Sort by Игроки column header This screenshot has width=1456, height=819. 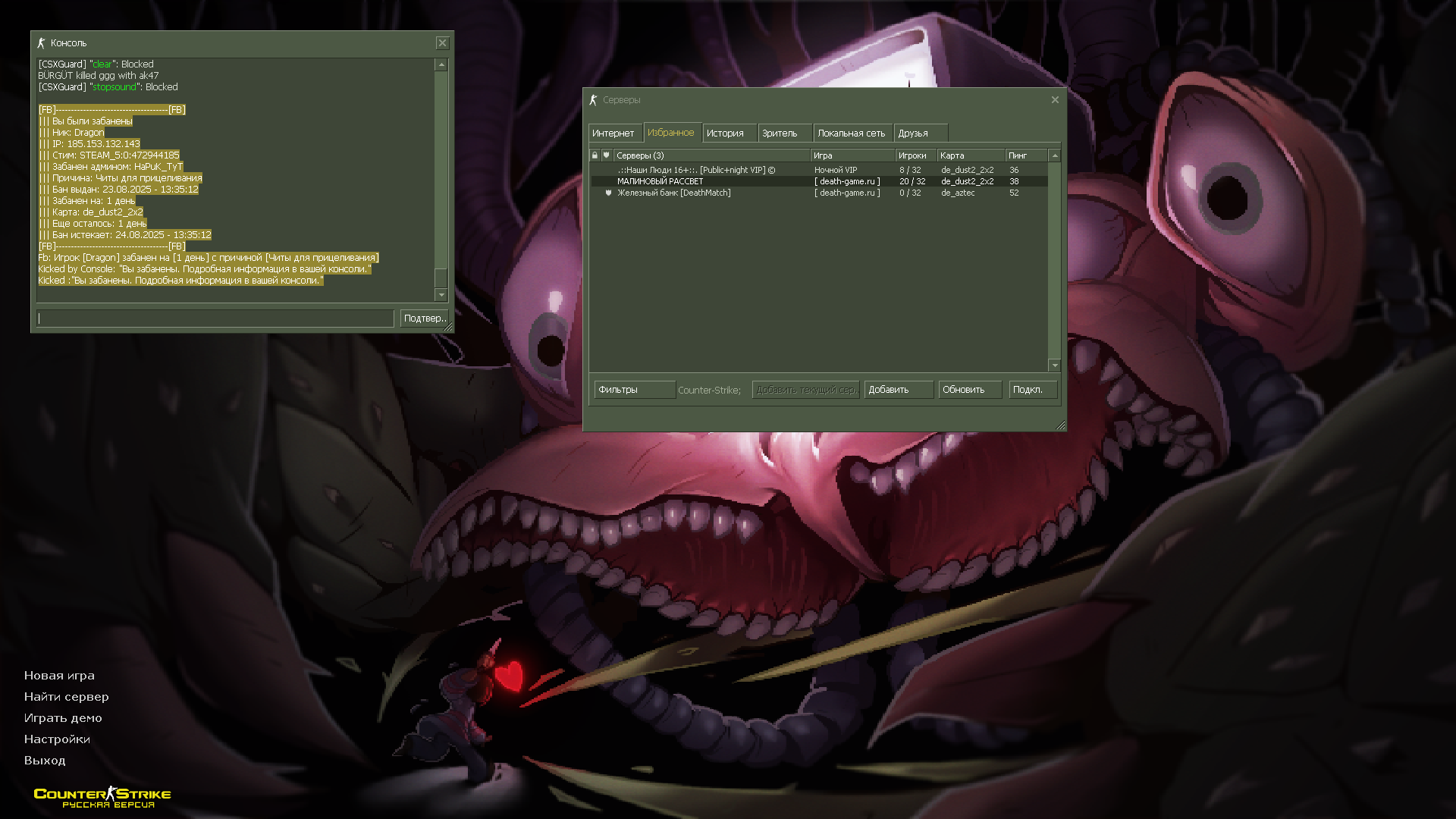(916, 155)
